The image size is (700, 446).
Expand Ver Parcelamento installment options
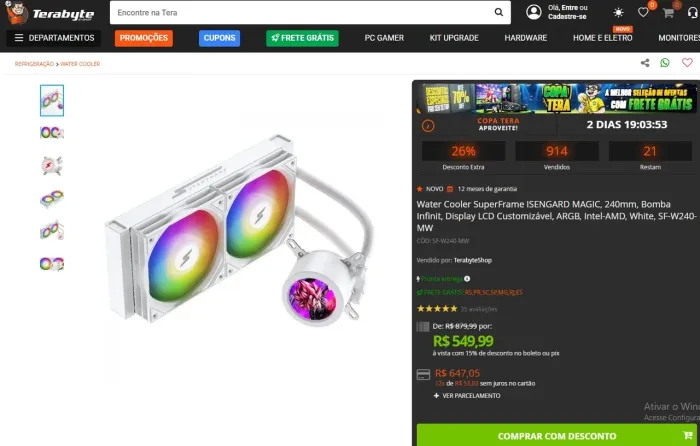pos(467,396)
